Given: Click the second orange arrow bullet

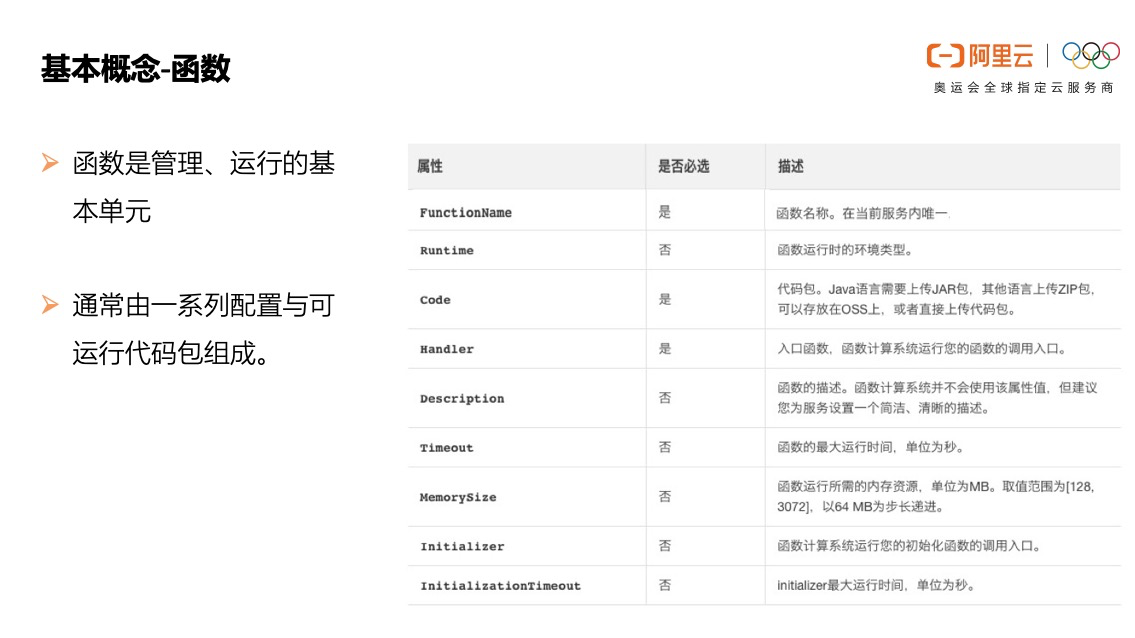Looking at the screenshot, I should pos(49,305).
